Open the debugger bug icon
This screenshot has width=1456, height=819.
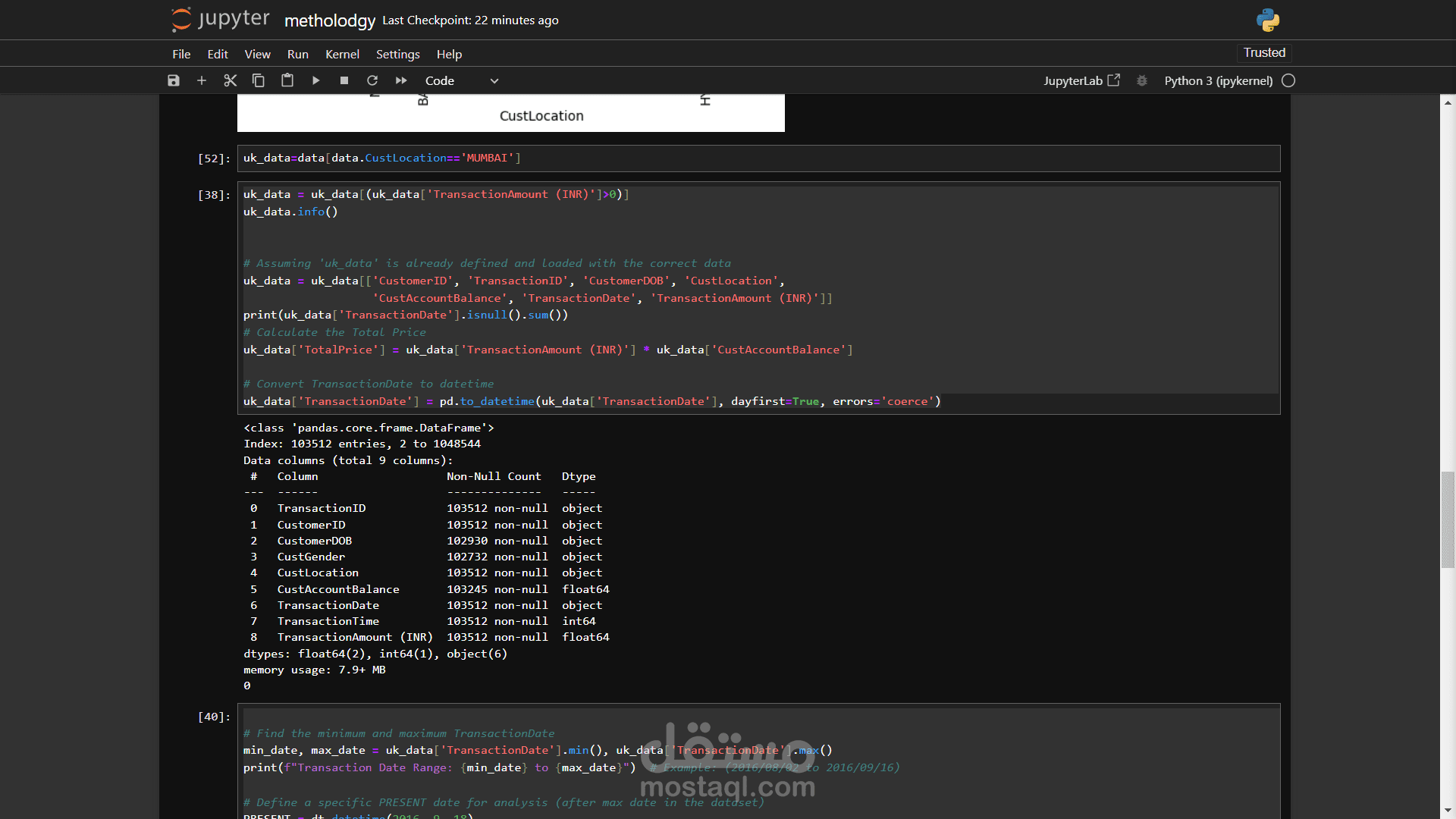(x=1142, y=80)
